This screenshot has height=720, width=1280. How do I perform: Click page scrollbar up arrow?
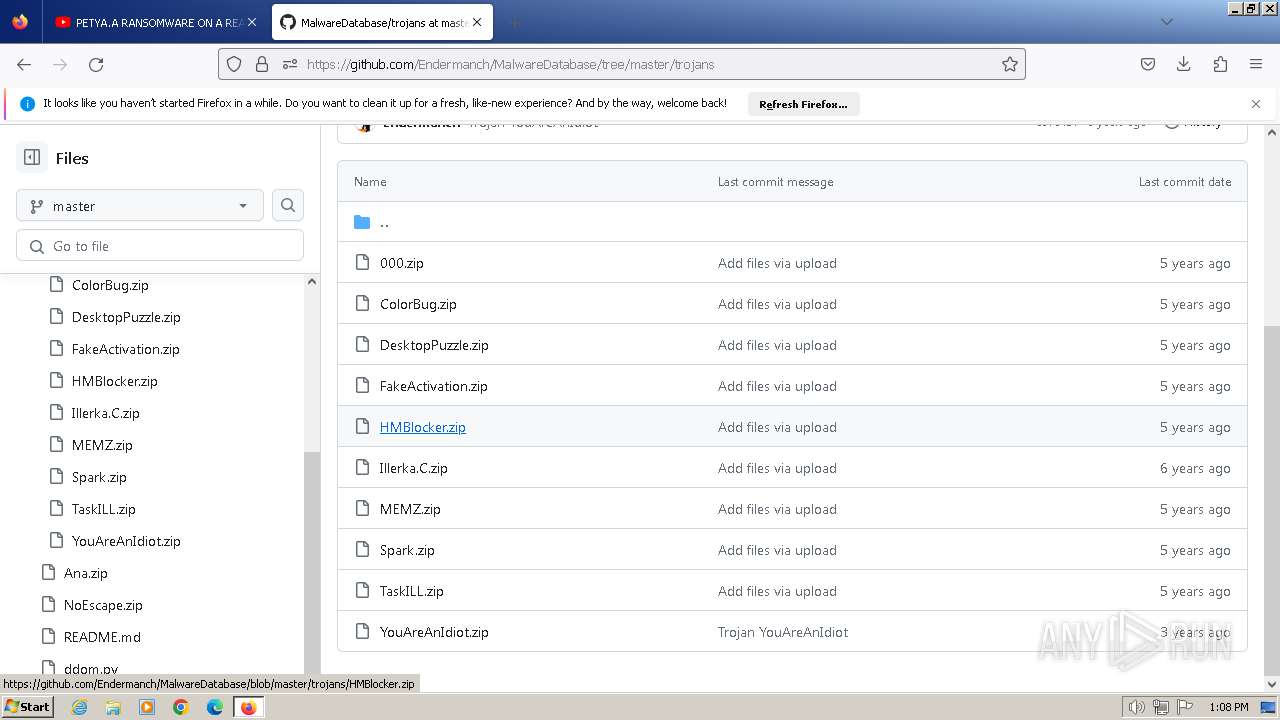[1272, 132]
